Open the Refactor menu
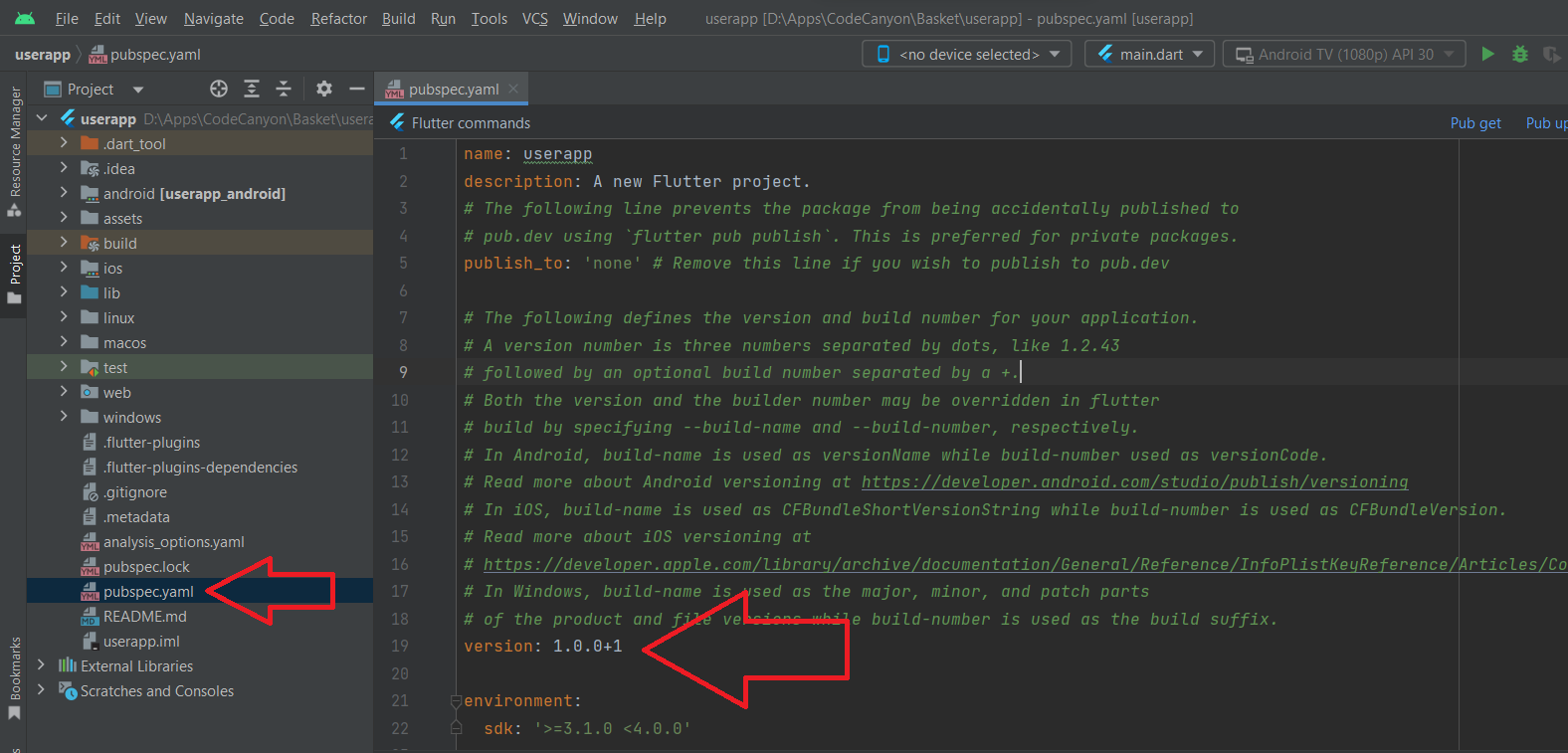The height and width of the screenshot is (753, 1568). click(338, 18)
